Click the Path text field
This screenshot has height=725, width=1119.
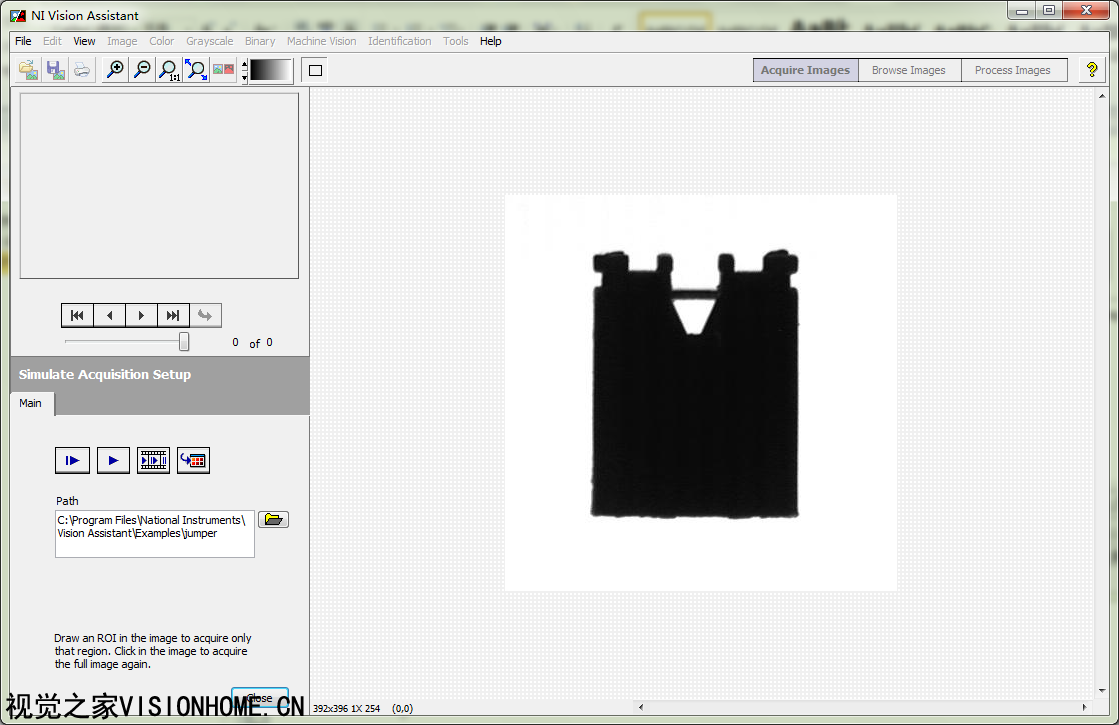coord(154,534)
